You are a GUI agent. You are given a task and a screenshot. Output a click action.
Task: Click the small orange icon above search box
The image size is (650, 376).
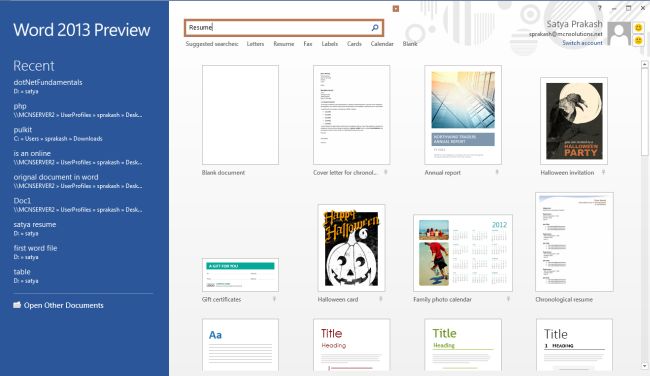[396, 9]
